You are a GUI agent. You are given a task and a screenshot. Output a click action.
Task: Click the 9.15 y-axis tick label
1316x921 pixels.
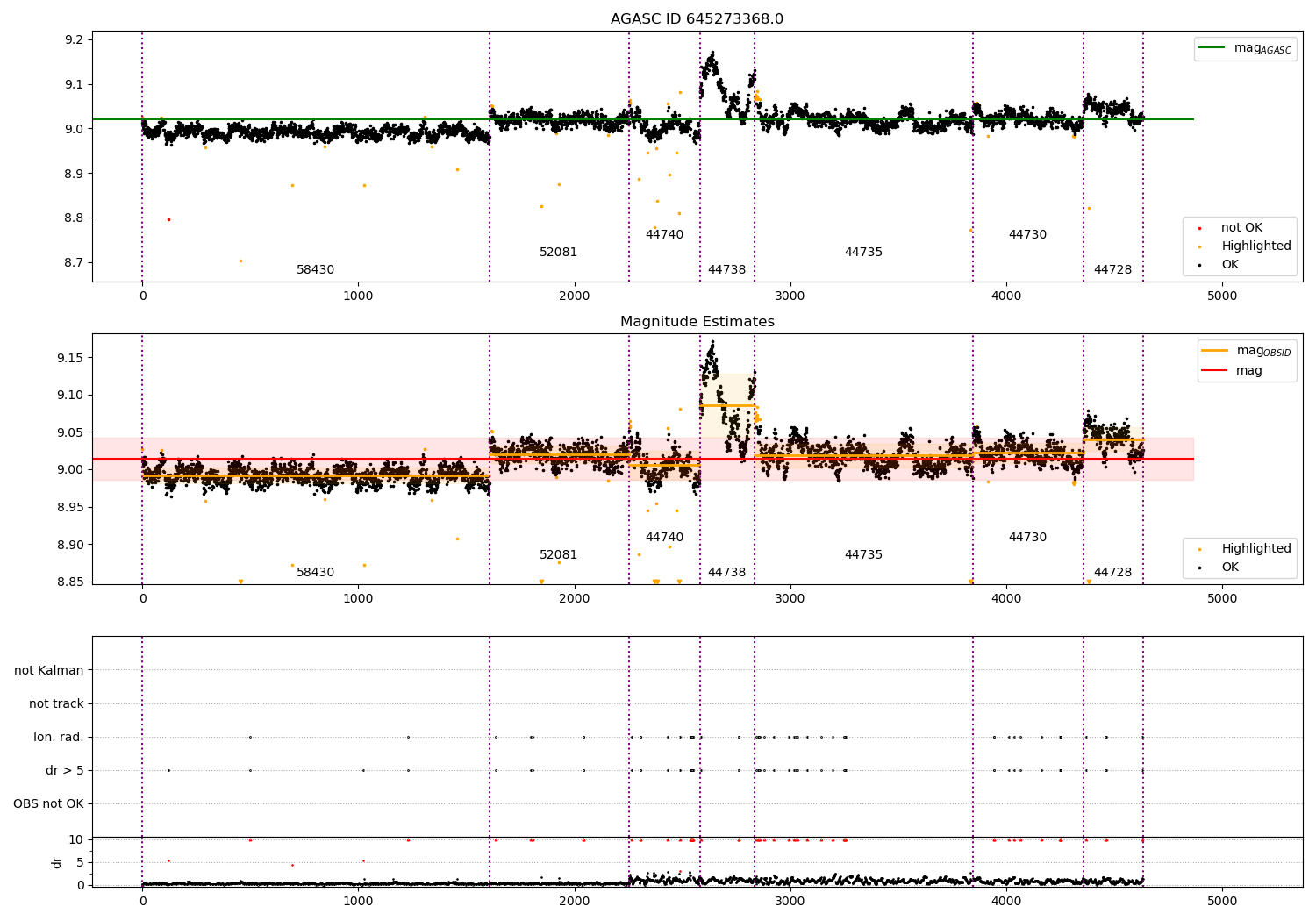(70, 358)
